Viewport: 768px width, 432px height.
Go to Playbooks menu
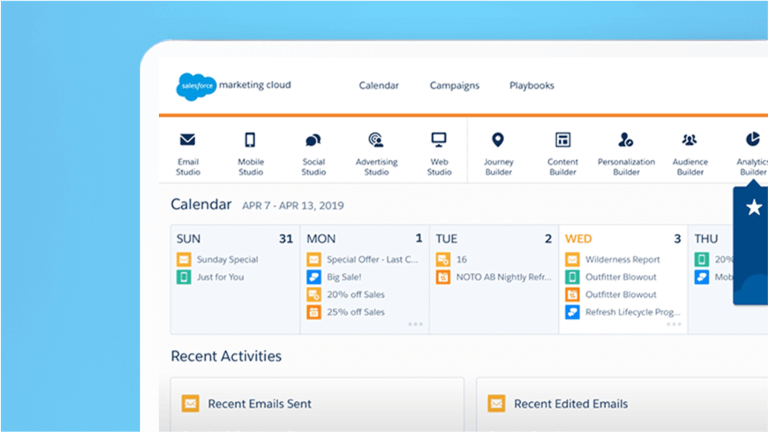pos(531,86)
